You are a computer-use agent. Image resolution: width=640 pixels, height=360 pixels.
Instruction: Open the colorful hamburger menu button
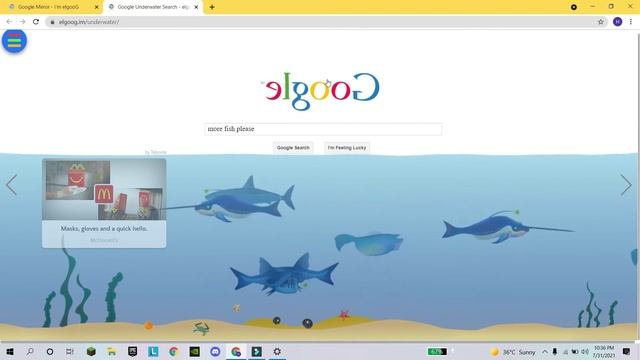point(14,41)
